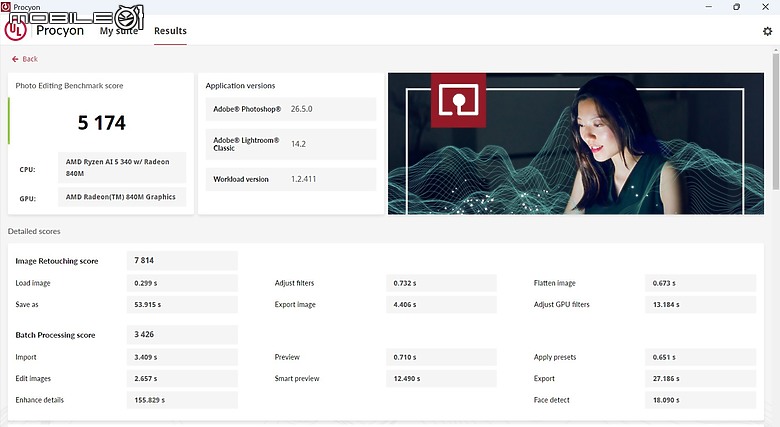Viewport: 780px width, 427px height.
Task: Click the Face detect value 18.090 s
Action: pos(700,400)
